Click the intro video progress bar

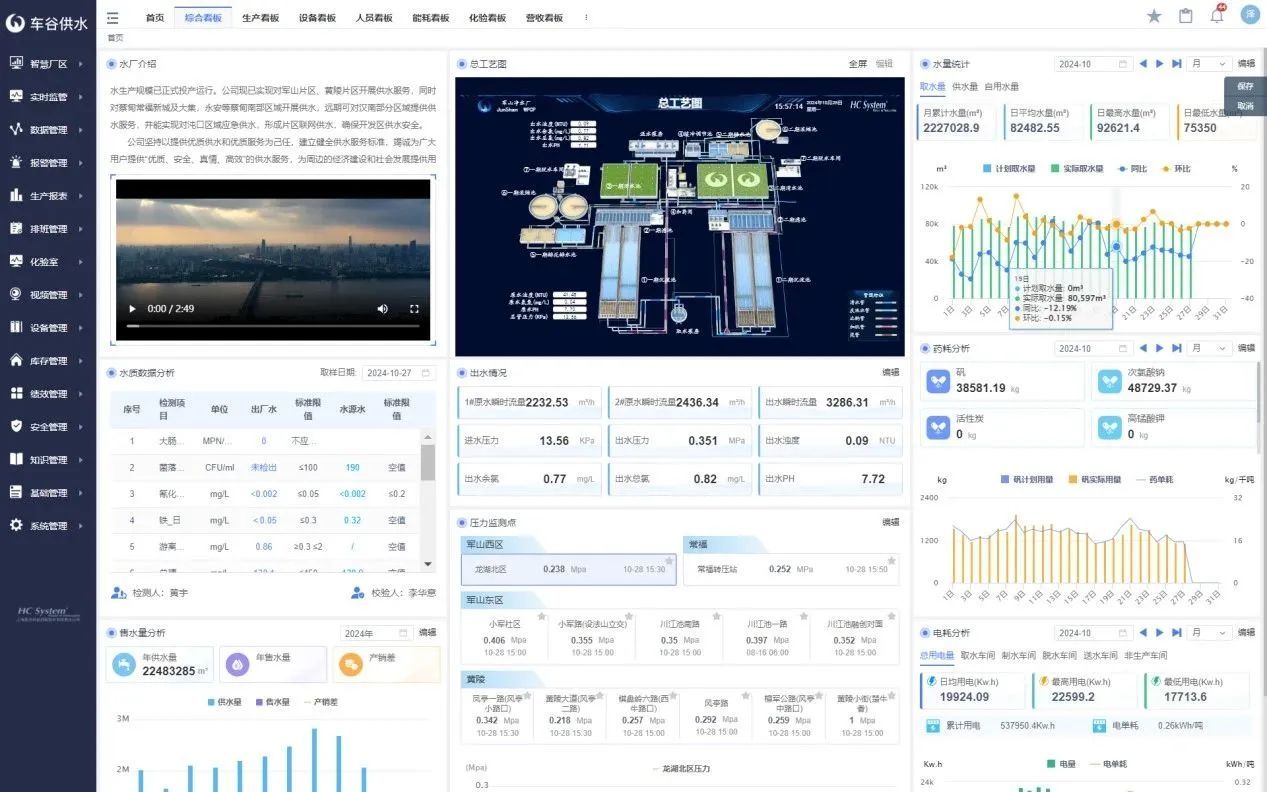(x=273, y=326)
